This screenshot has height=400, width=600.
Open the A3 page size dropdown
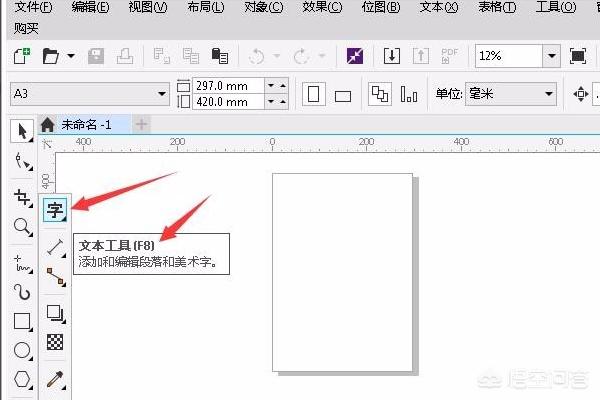tap(162, 95)
